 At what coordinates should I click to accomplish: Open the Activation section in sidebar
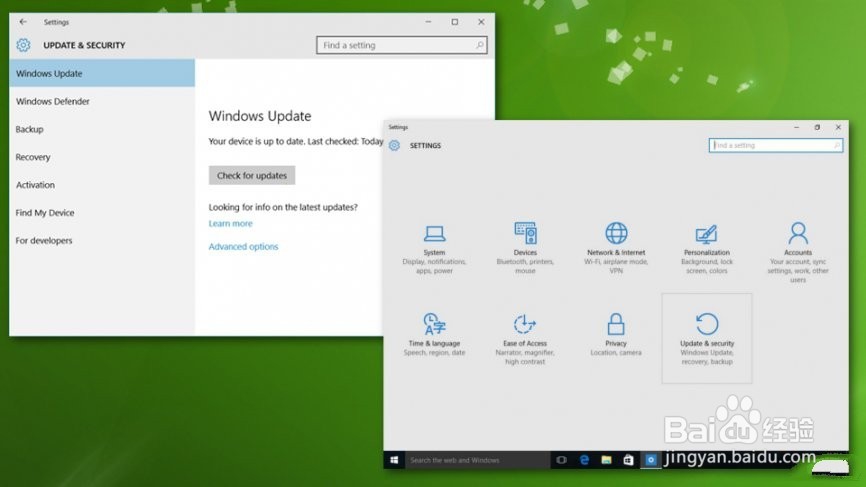[x=102, y=184]
